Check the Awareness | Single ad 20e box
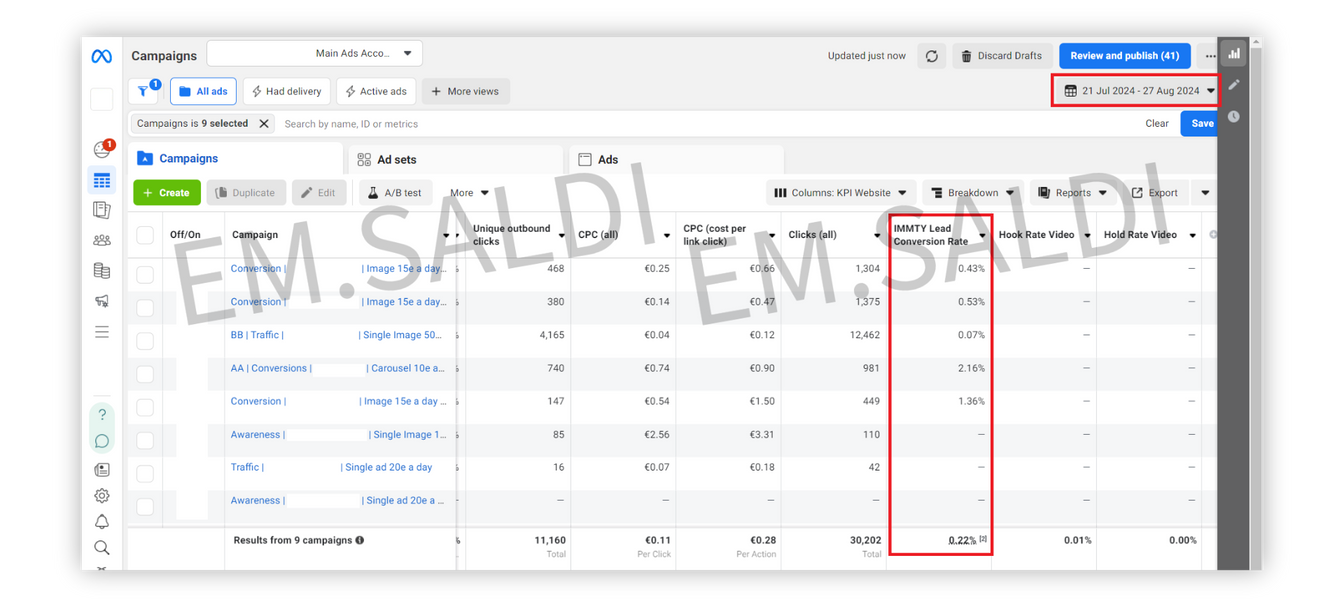 click(145, 506)
